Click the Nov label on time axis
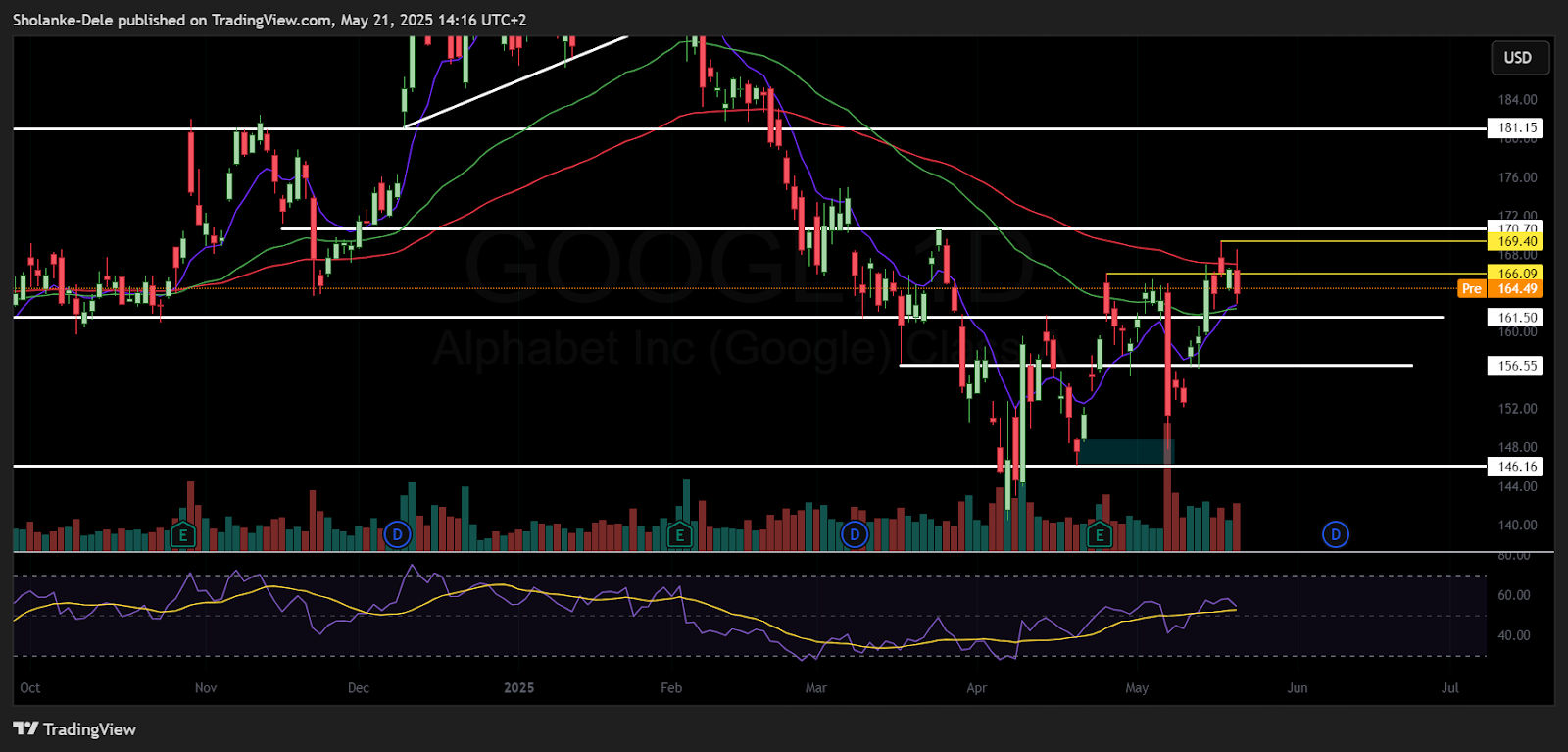The width and height of the screenshot is (1568, 752). tap(206, 688)
